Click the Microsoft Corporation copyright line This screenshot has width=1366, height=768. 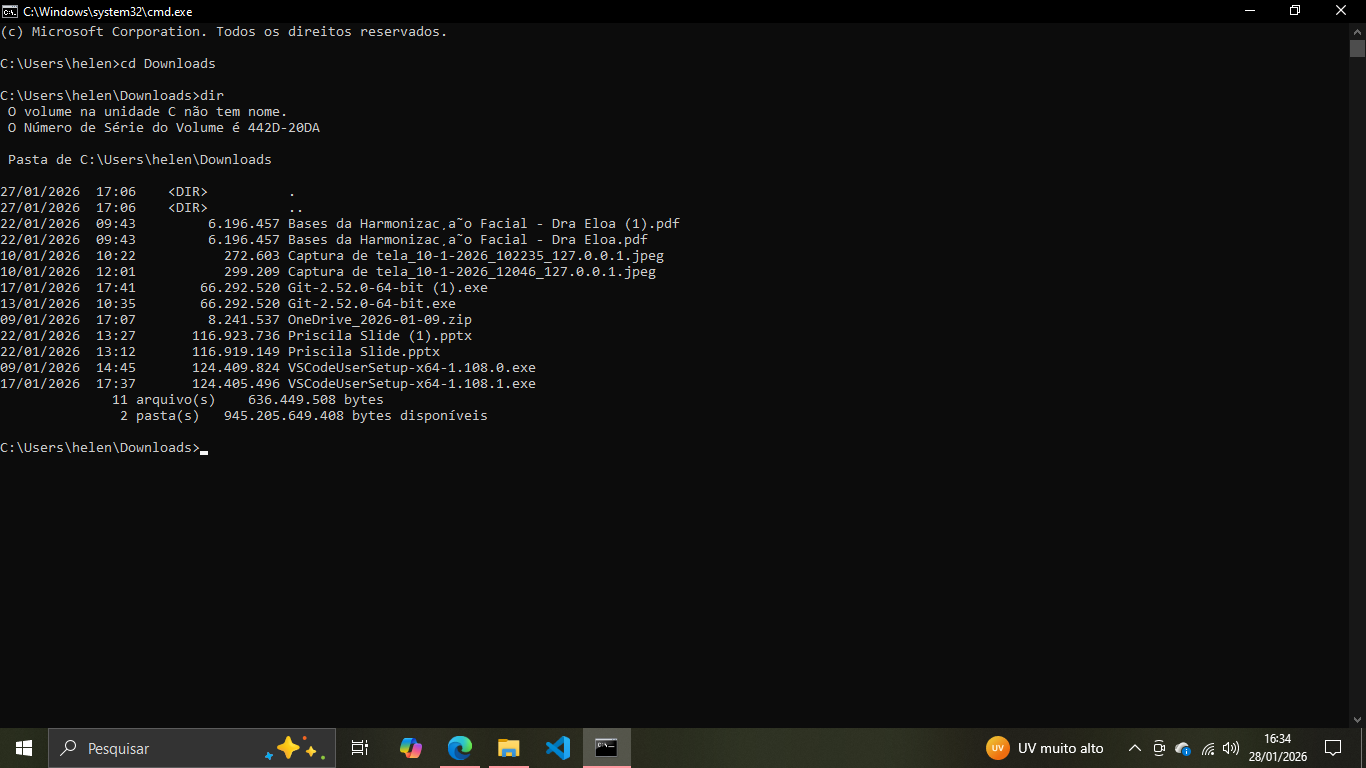pos(224,31)
